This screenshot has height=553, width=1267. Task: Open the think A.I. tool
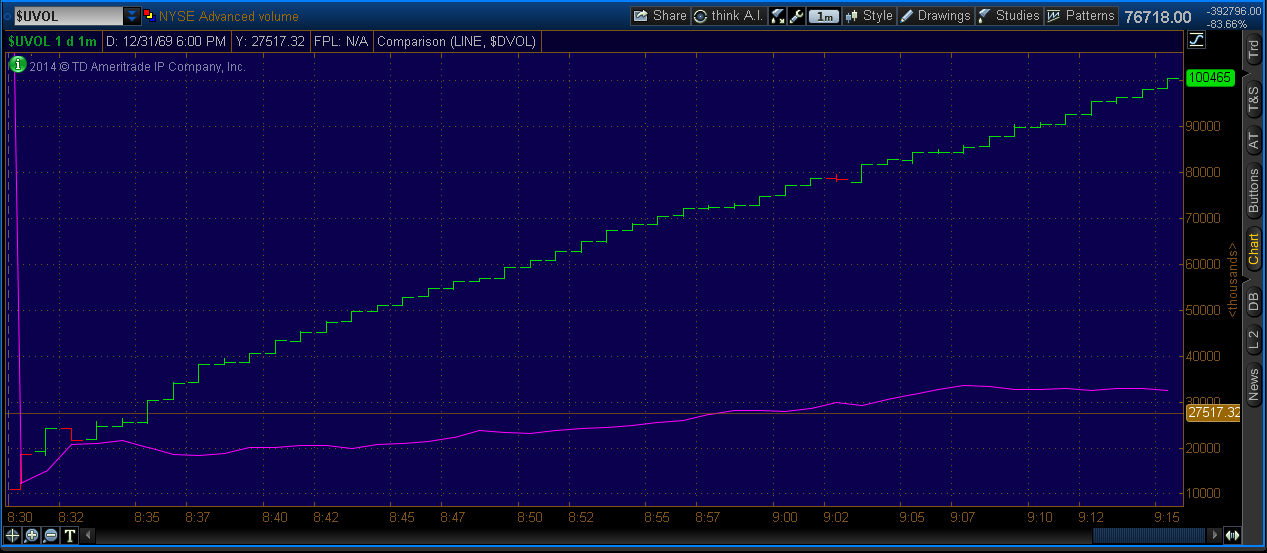click(x=729, y=16)
